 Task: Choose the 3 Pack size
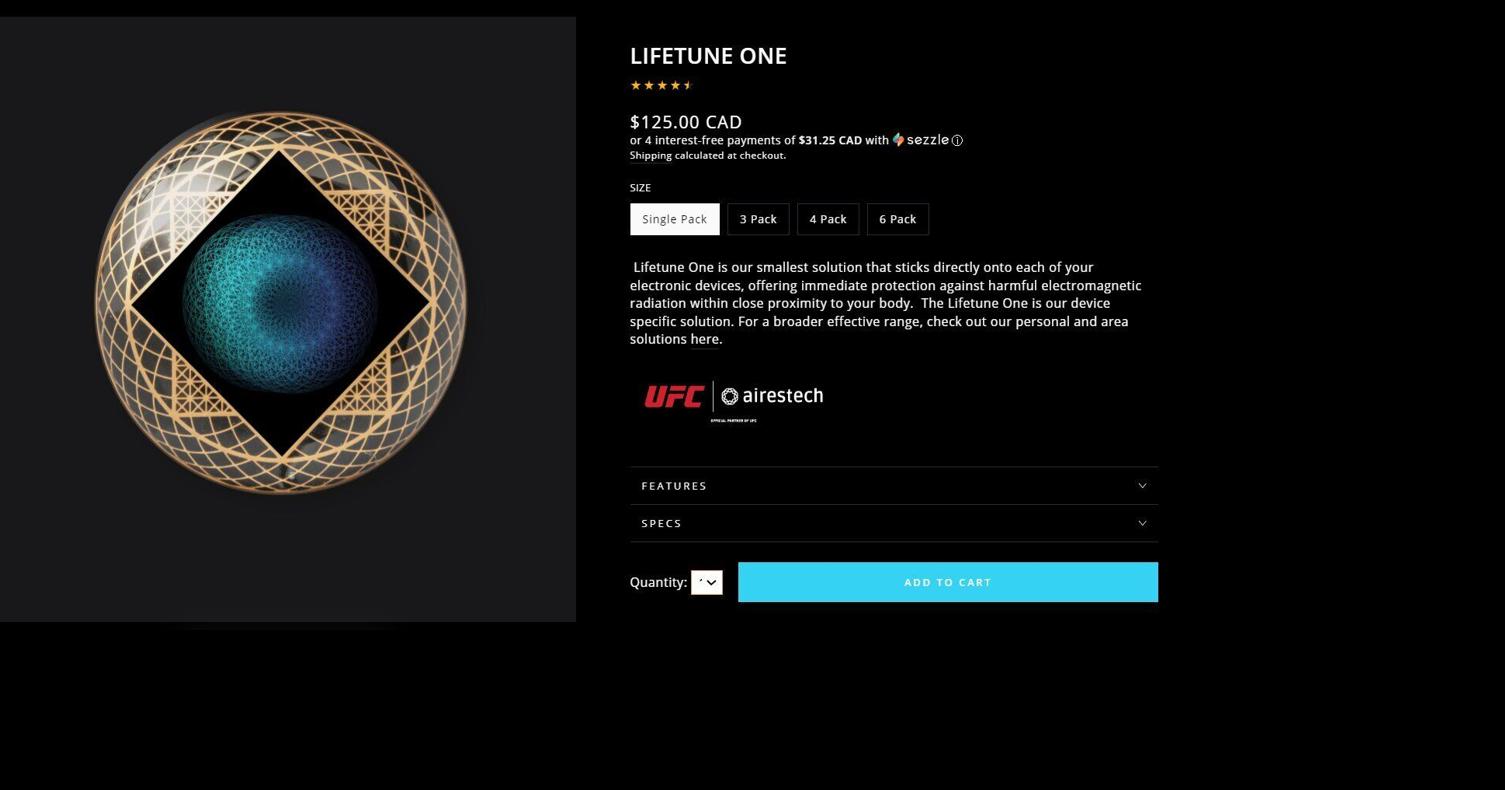point(758,219)
